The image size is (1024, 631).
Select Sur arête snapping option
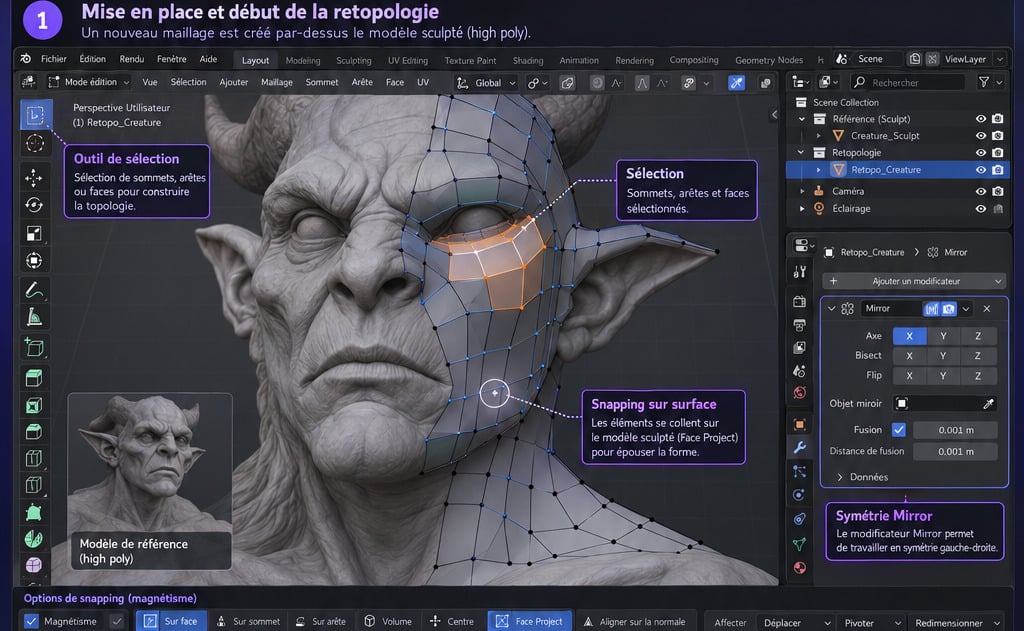[321, 621]
